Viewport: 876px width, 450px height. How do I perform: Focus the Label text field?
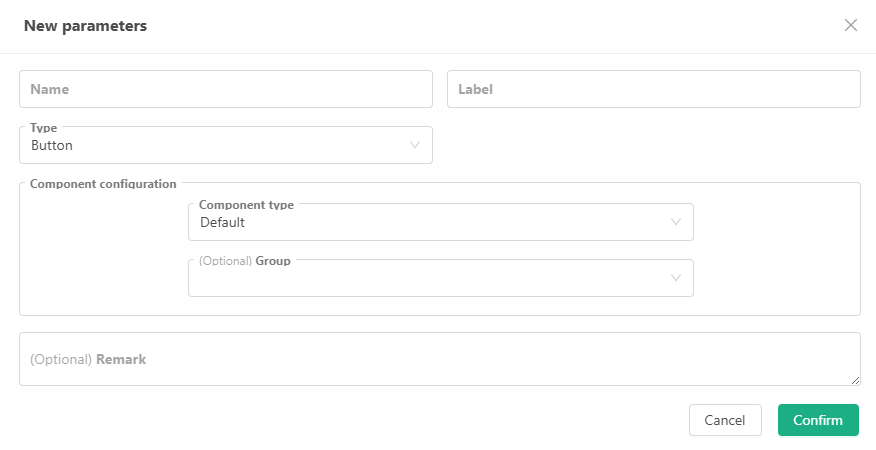[x=653, y=89]
